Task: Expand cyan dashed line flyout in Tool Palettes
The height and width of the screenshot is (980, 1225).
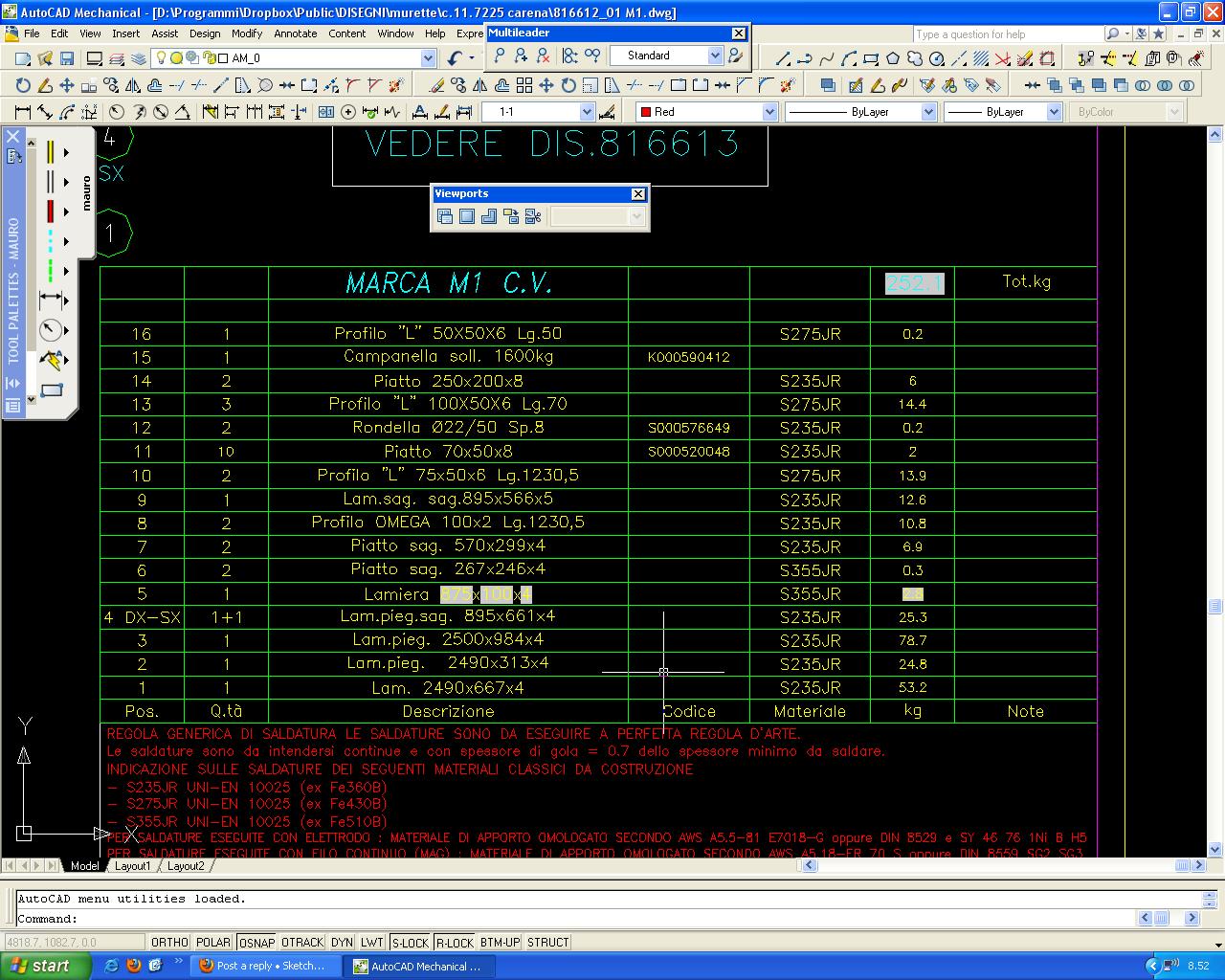Action: pyautogui.click(x=66, y=241)
